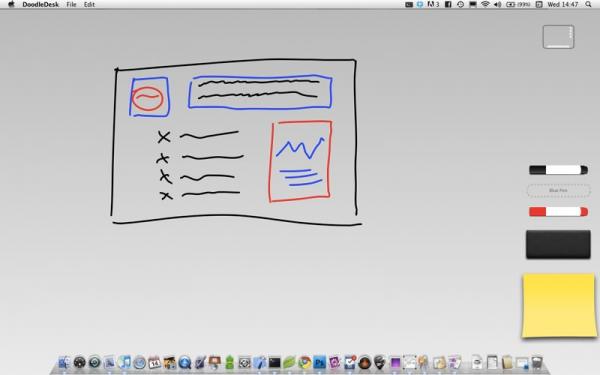This screenshot has height=375, width=600.
Task: Open Terminal from the dock
Action: point(274,362)
